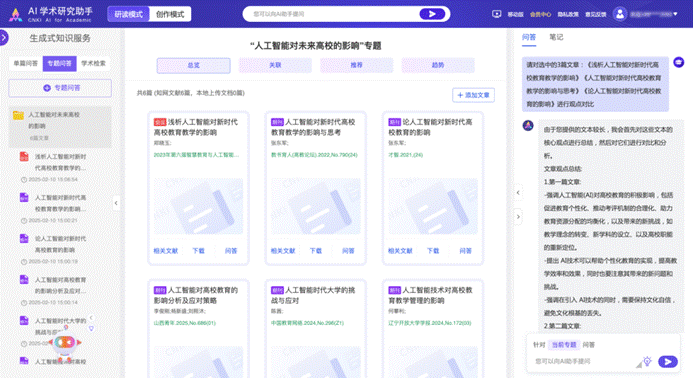Screen dimensions: 693x378
Task: Click the lightbulb suggestion icon in chat input
Action: pyautogui.click(x=647, y=361)
